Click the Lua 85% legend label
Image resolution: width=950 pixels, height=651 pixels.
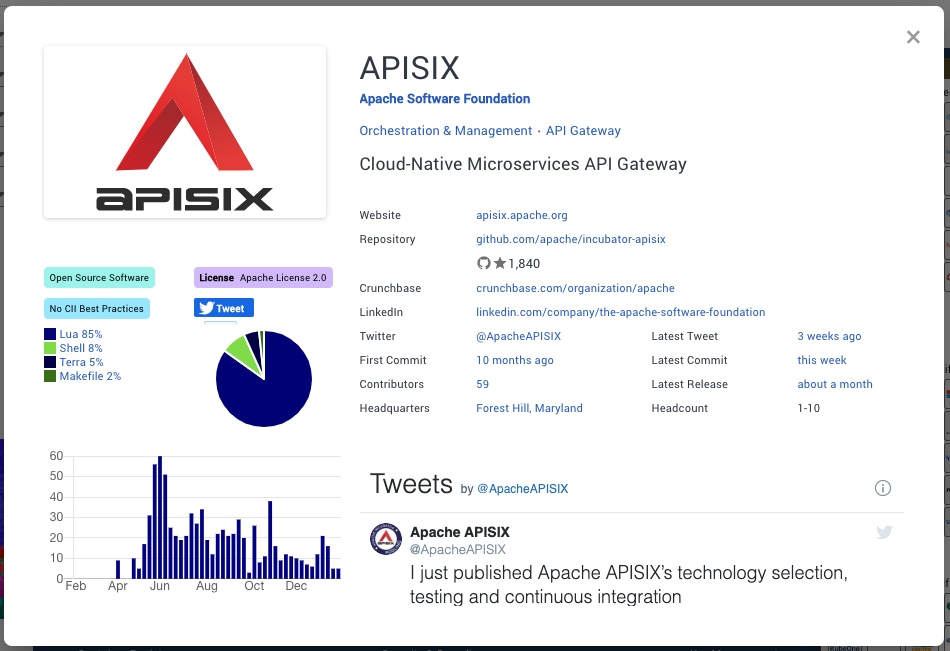click(x=81, y=334)
